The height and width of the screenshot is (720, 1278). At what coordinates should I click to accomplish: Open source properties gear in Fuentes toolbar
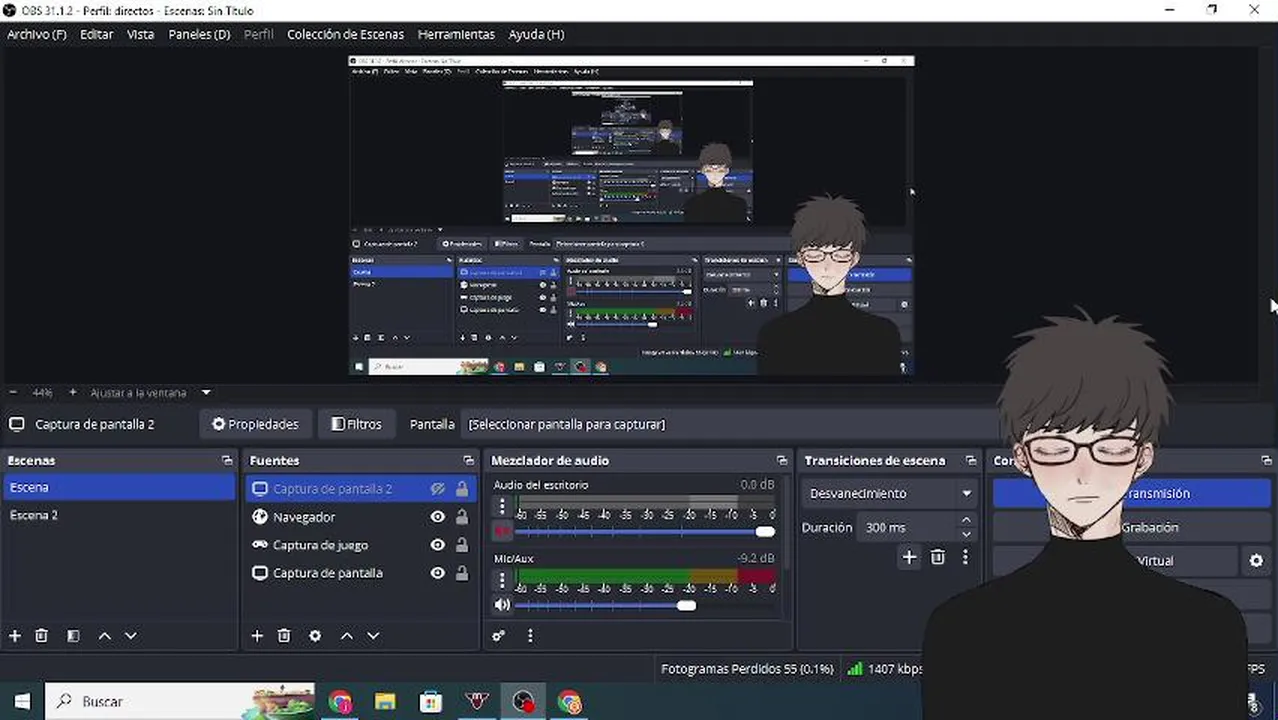click(x=315, y=636)
